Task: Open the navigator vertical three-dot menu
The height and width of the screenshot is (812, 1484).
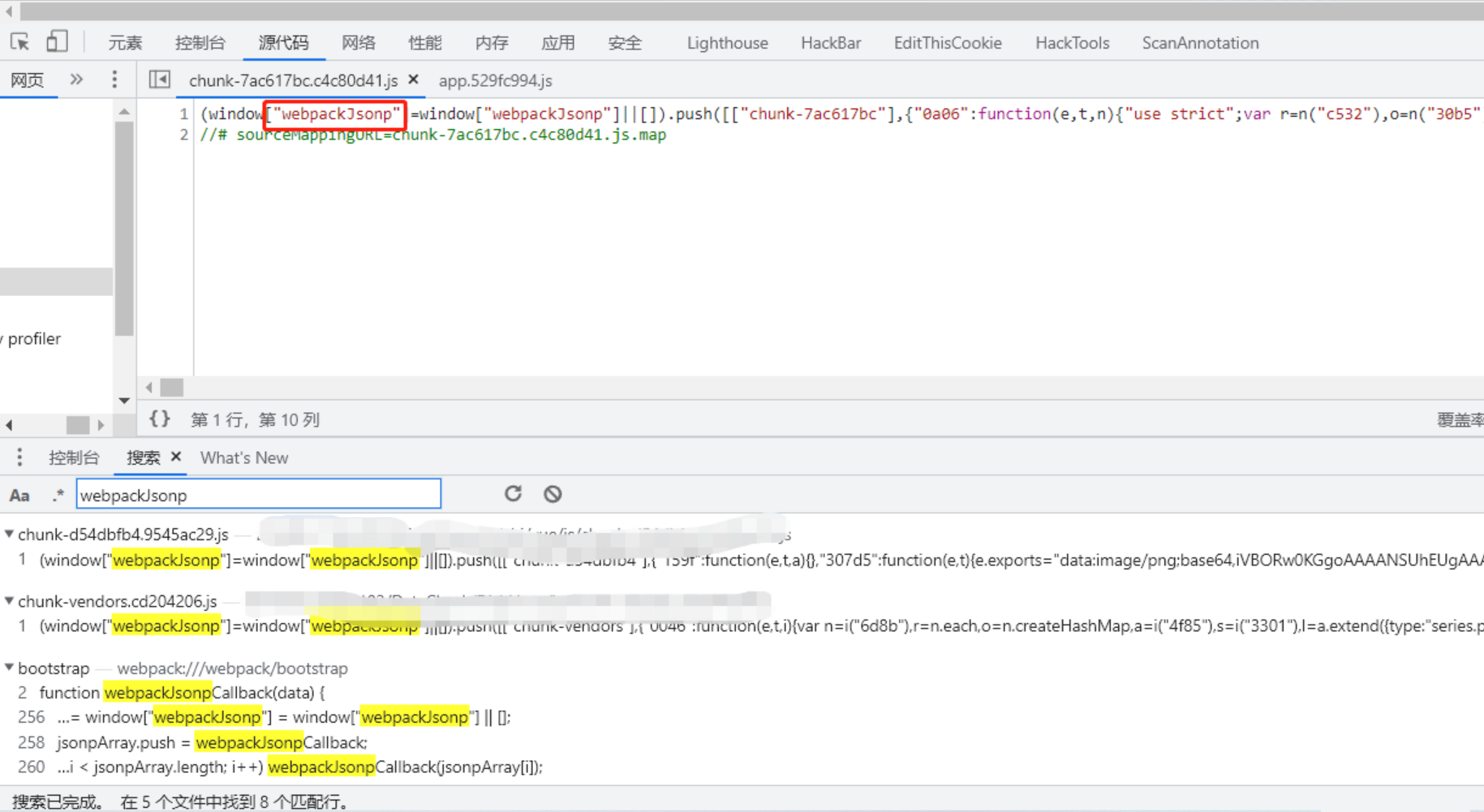Action: [x=114, y=79]
